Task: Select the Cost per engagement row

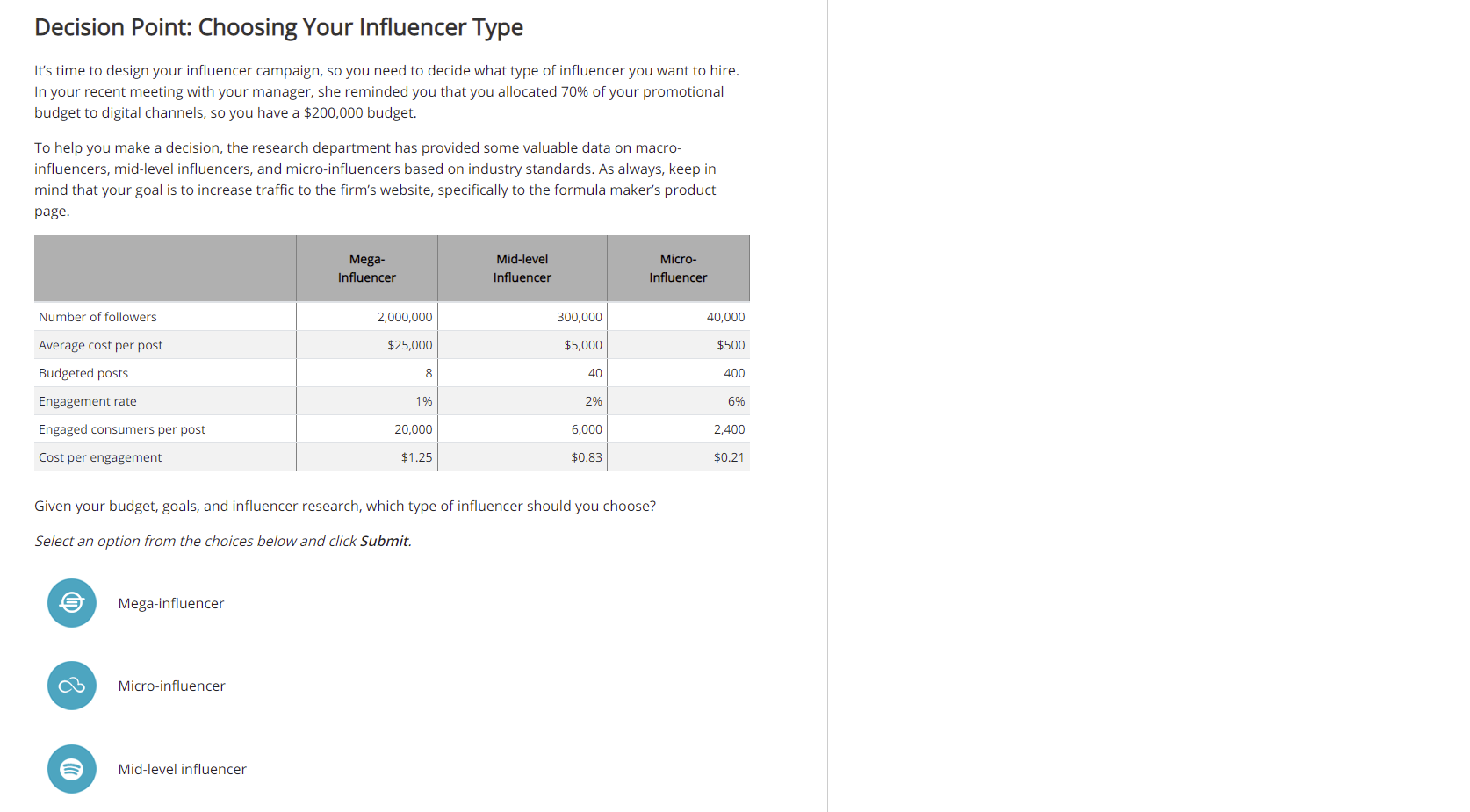Action: 99,456
